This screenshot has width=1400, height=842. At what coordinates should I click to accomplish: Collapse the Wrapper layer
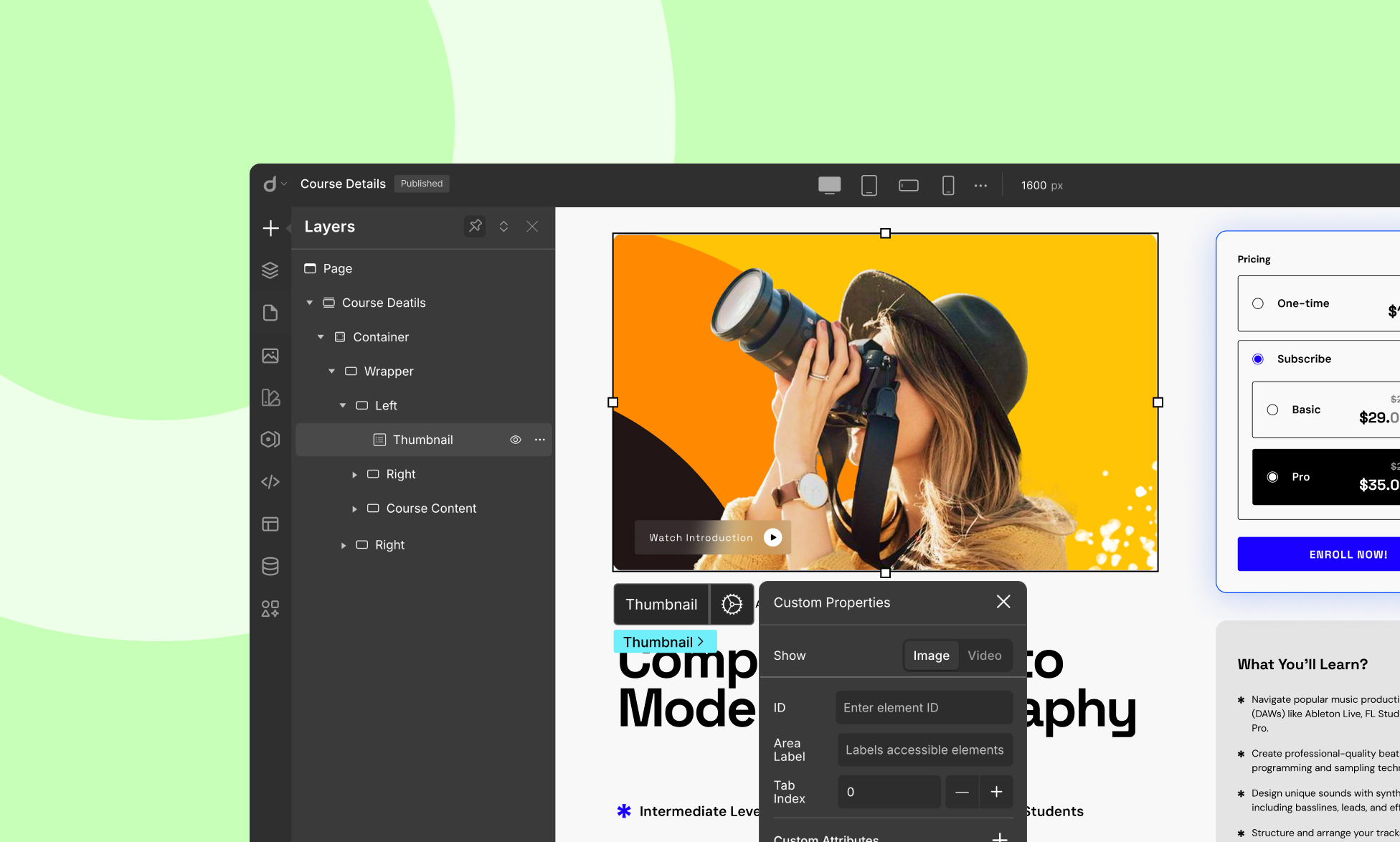click(x=331, y=372)
